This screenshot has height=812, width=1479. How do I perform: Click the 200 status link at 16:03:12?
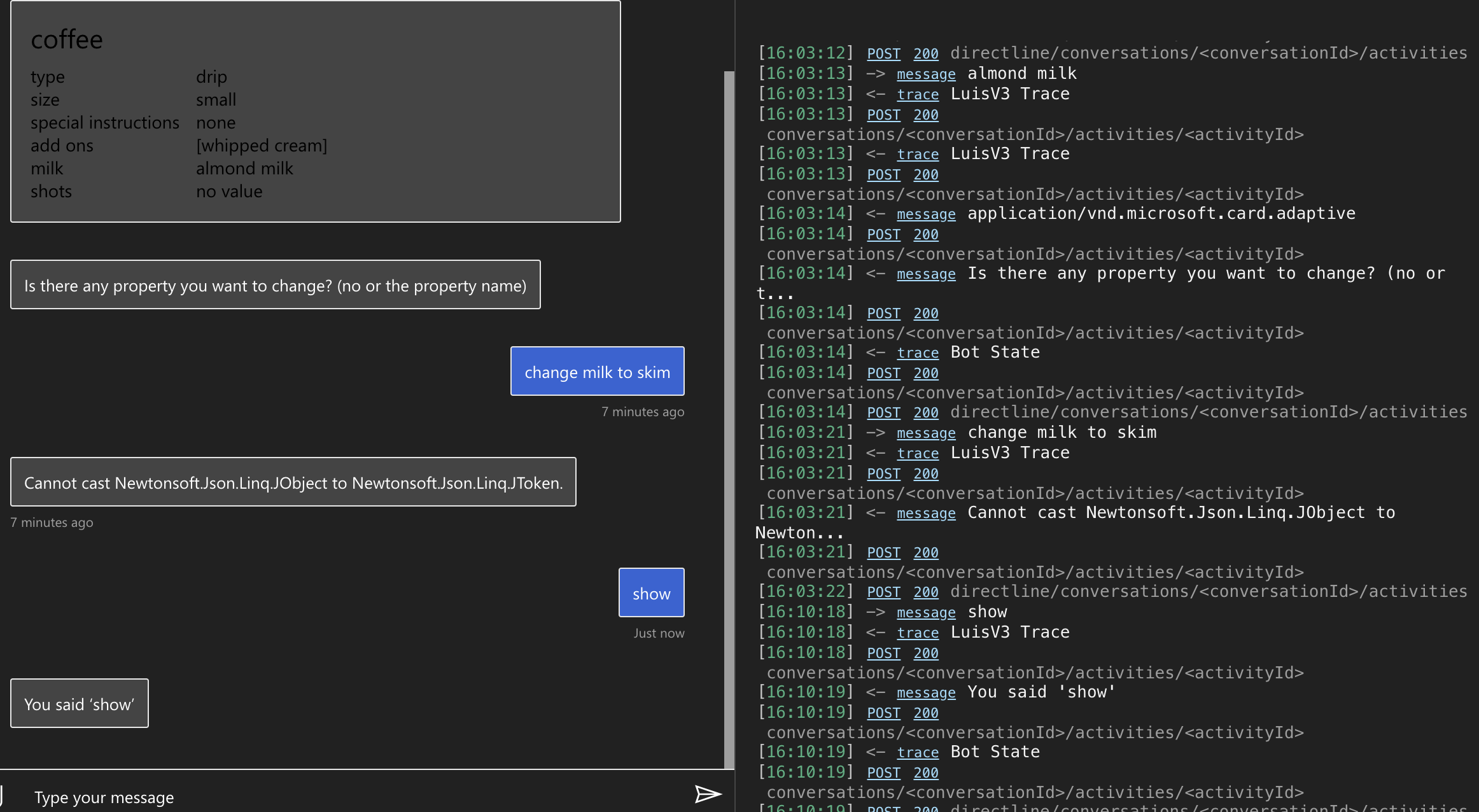pyautogui.click(x=925, y=53)
